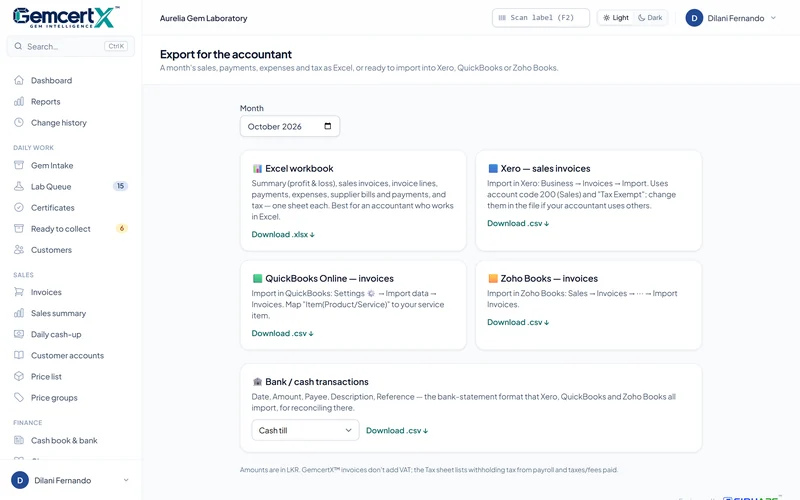Image resolution: width=800 pixels, height=500 pixels.
Task: Click the Ready to collect icon
Action: pyautogui.click(x=19, y=229)
